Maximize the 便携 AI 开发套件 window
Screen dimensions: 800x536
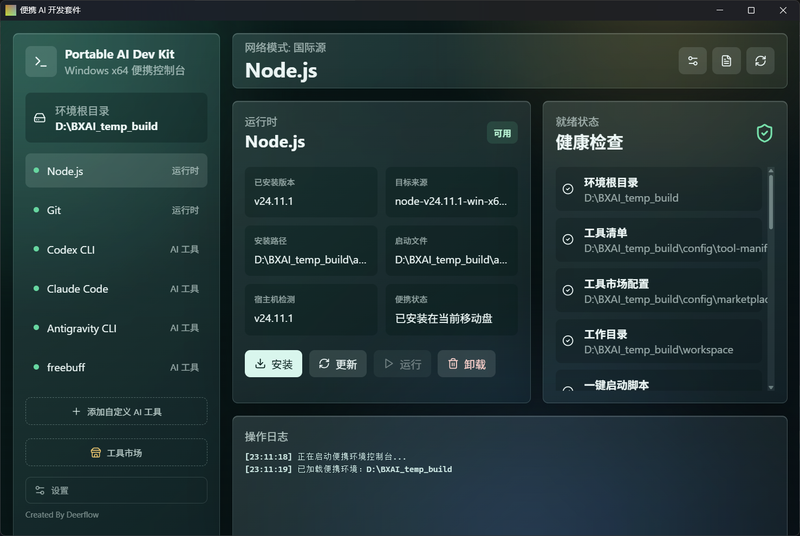(751, 10)
